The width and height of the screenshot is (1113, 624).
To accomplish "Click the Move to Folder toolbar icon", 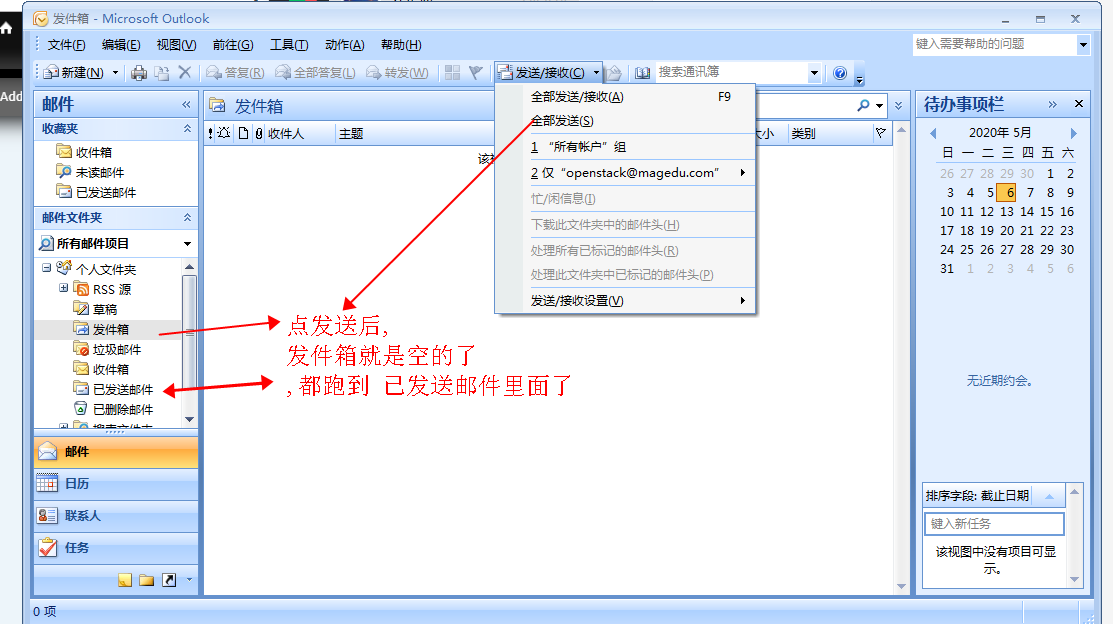I will coord(162,72).
